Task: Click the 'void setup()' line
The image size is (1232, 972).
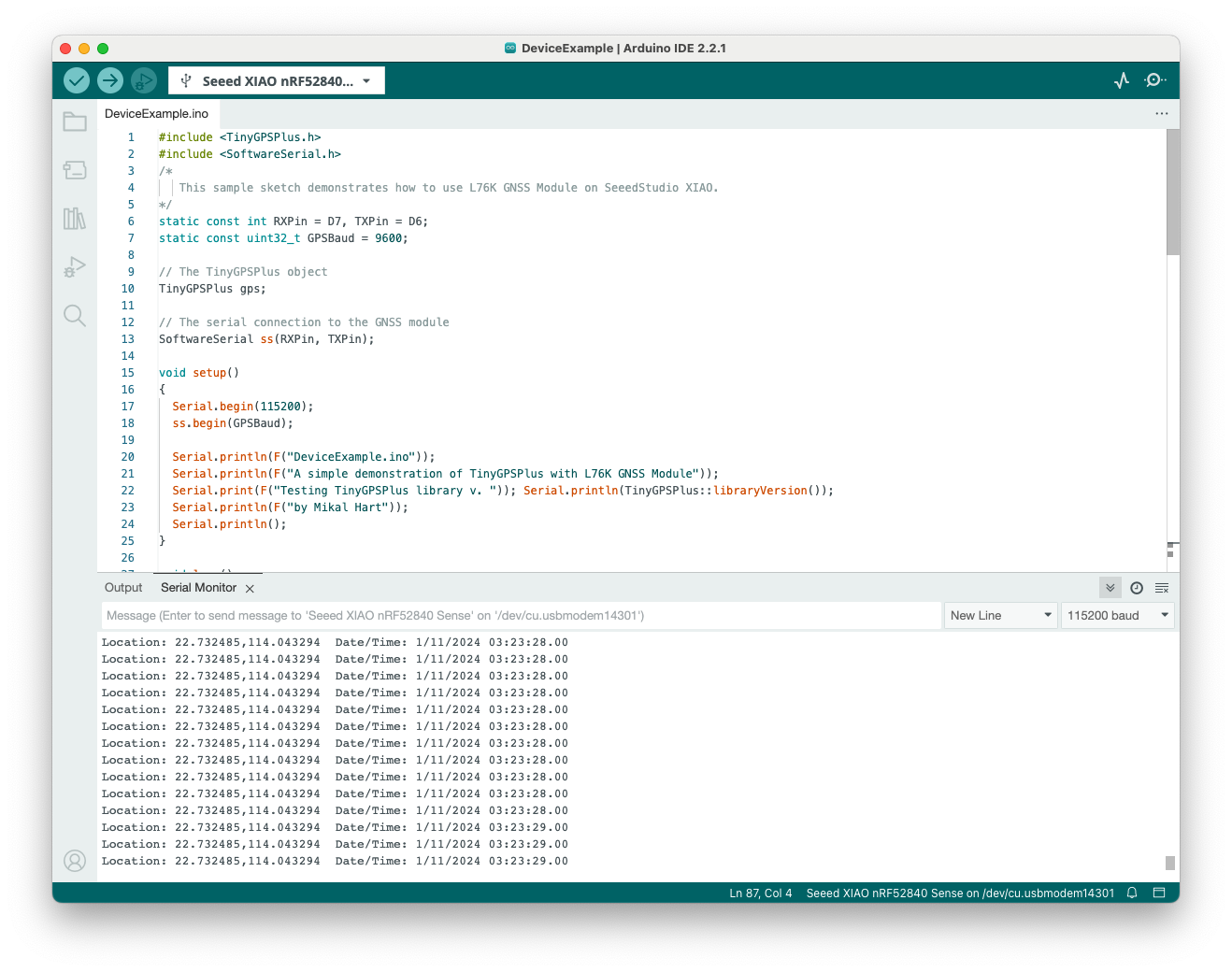Action: click(x=199, y=373)
